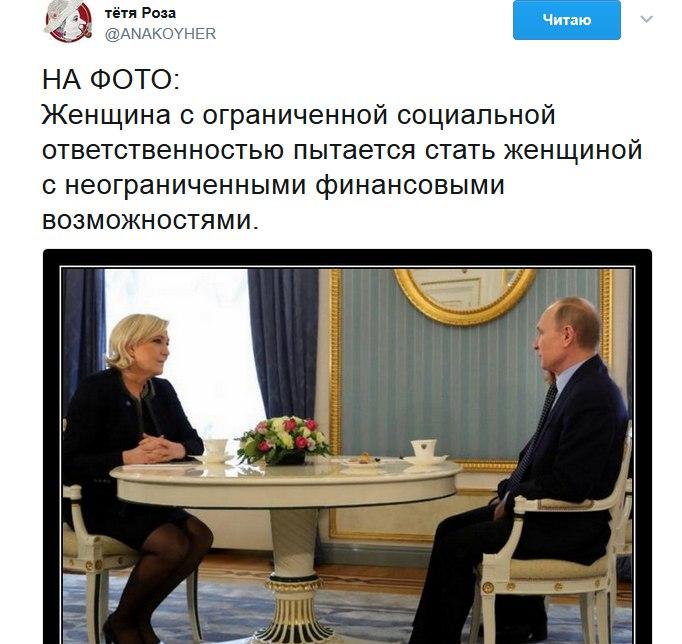Click the teacup near the man

point(424,449)
